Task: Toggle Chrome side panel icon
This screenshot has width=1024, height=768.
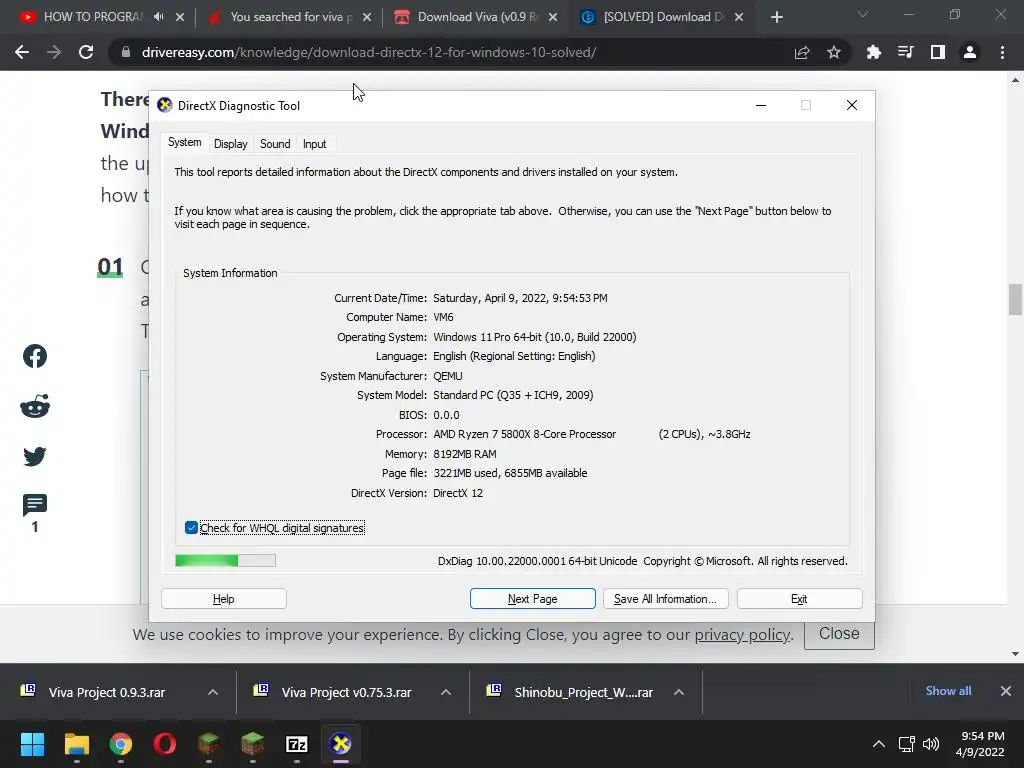Action: [938, 52]
